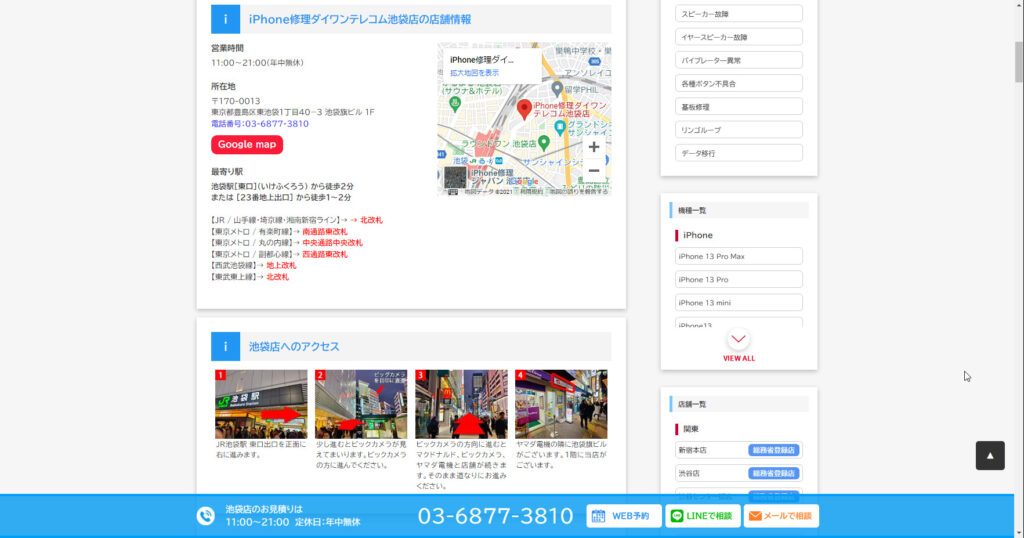Click the map keyboard shortcuts icon
Screen dimensions: 1024x538
(453, 192)
